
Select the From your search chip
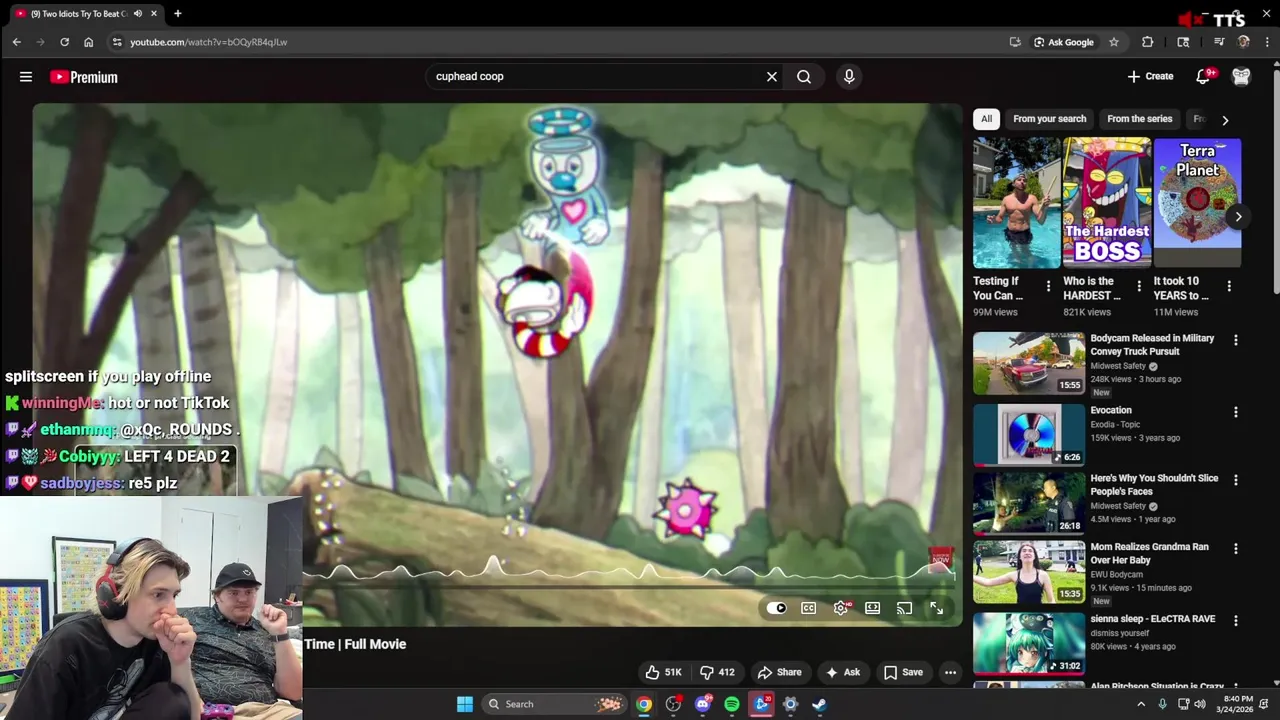(x=1049, y=118)
